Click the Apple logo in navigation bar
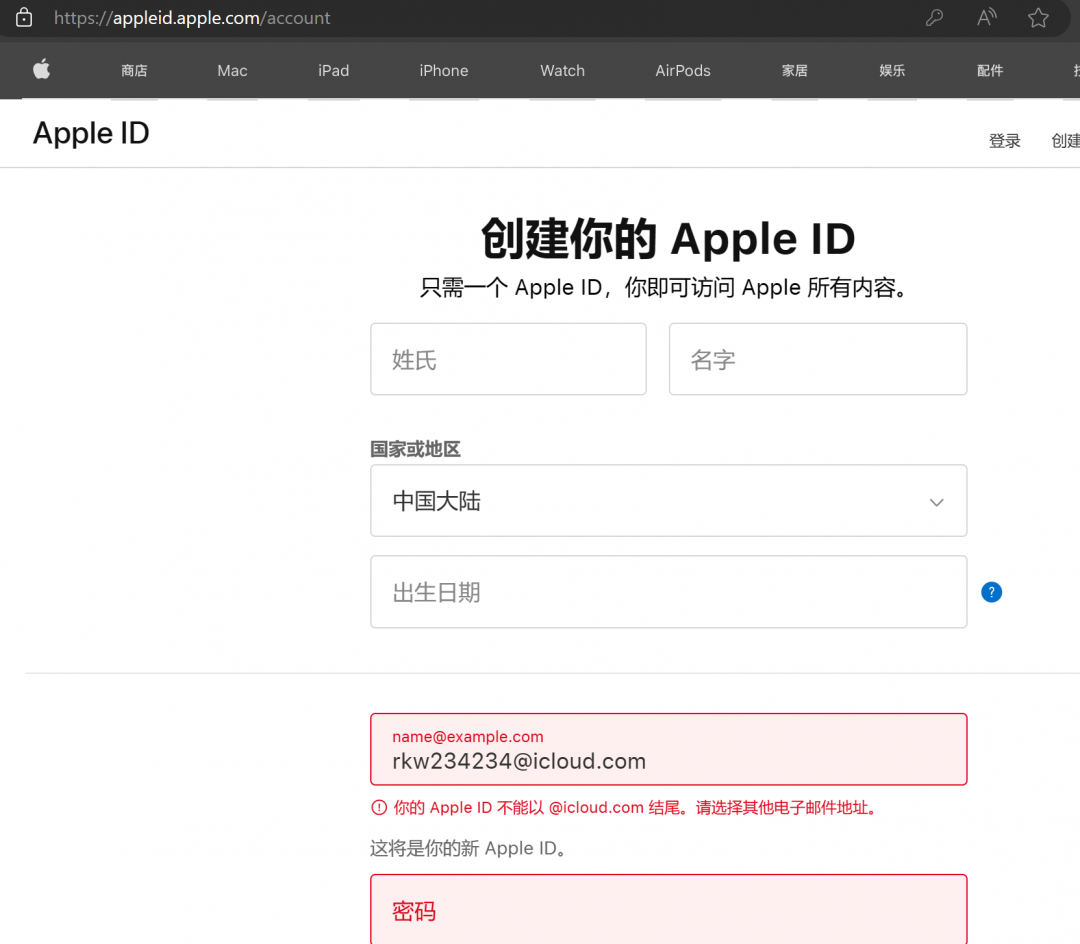This screenshot has width=1080, height=944. click(x=41, y=70)
